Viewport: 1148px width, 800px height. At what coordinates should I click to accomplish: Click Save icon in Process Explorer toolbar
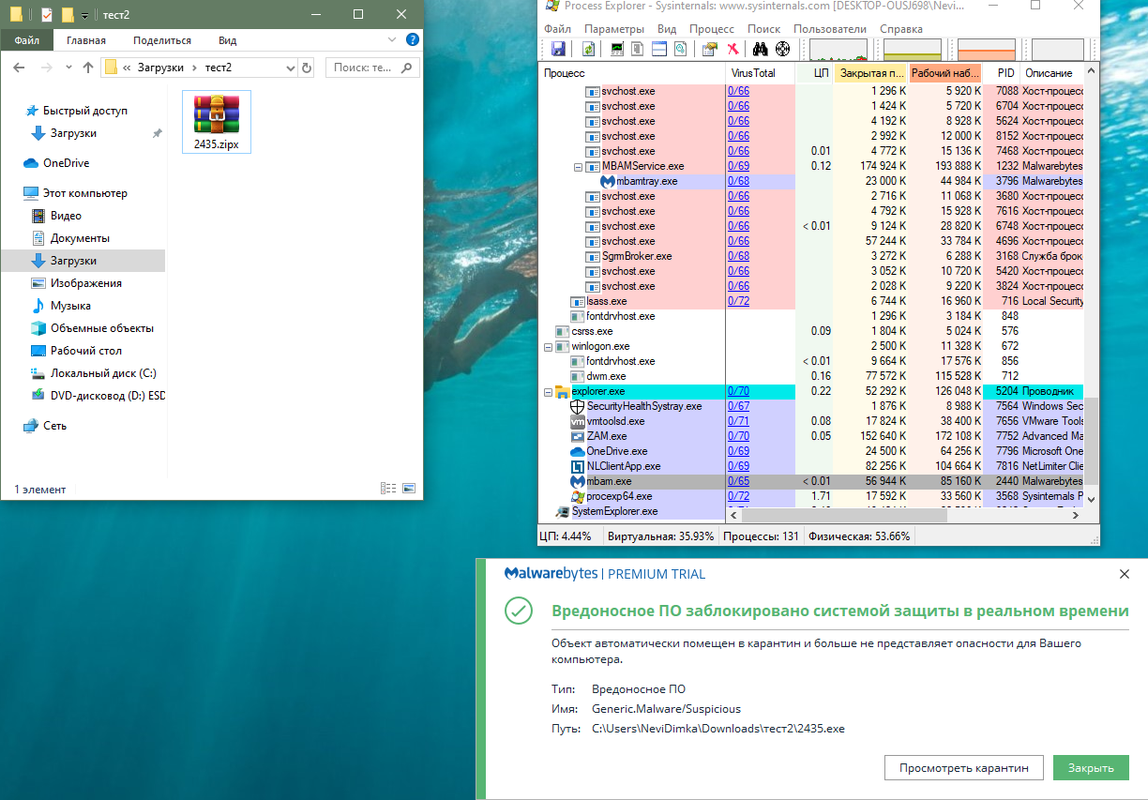(x=558, y=49)
